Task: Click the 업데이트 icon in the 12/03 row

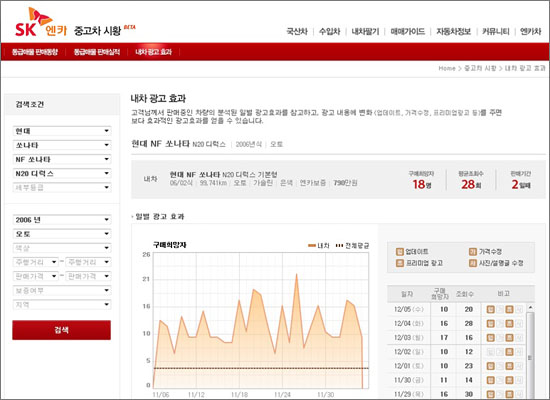Action: point(491,338)
